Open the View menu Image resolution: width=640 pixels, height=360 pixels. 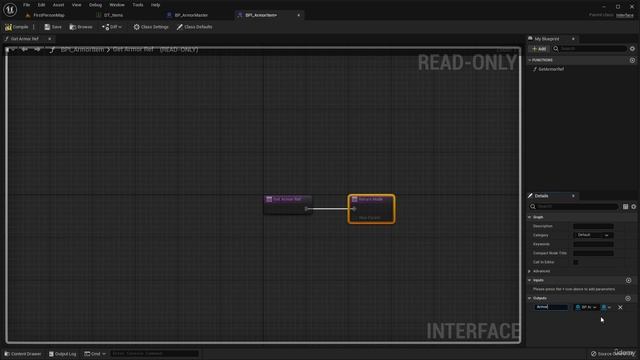coord(76,5)
